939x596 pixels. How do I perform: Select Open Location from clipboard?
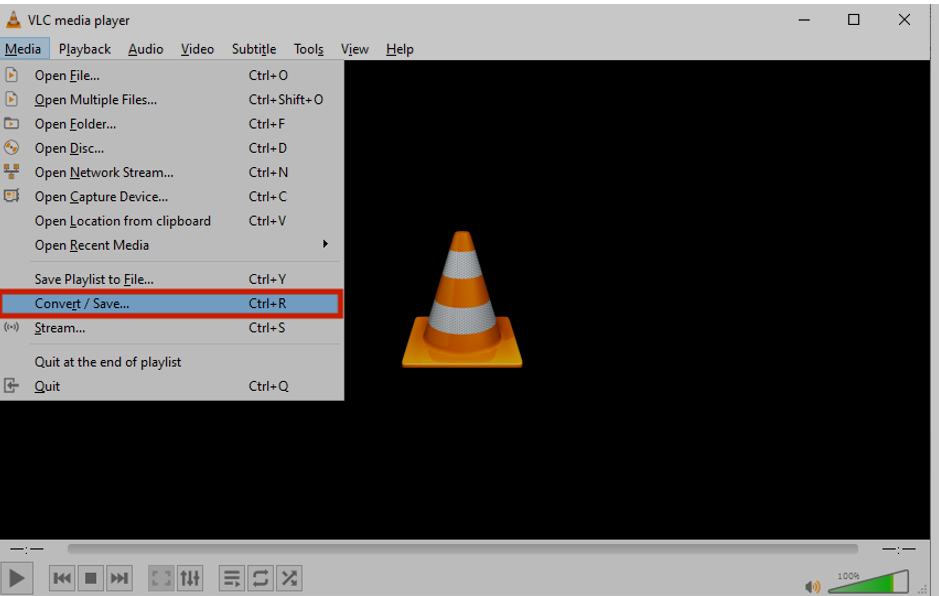172,221
